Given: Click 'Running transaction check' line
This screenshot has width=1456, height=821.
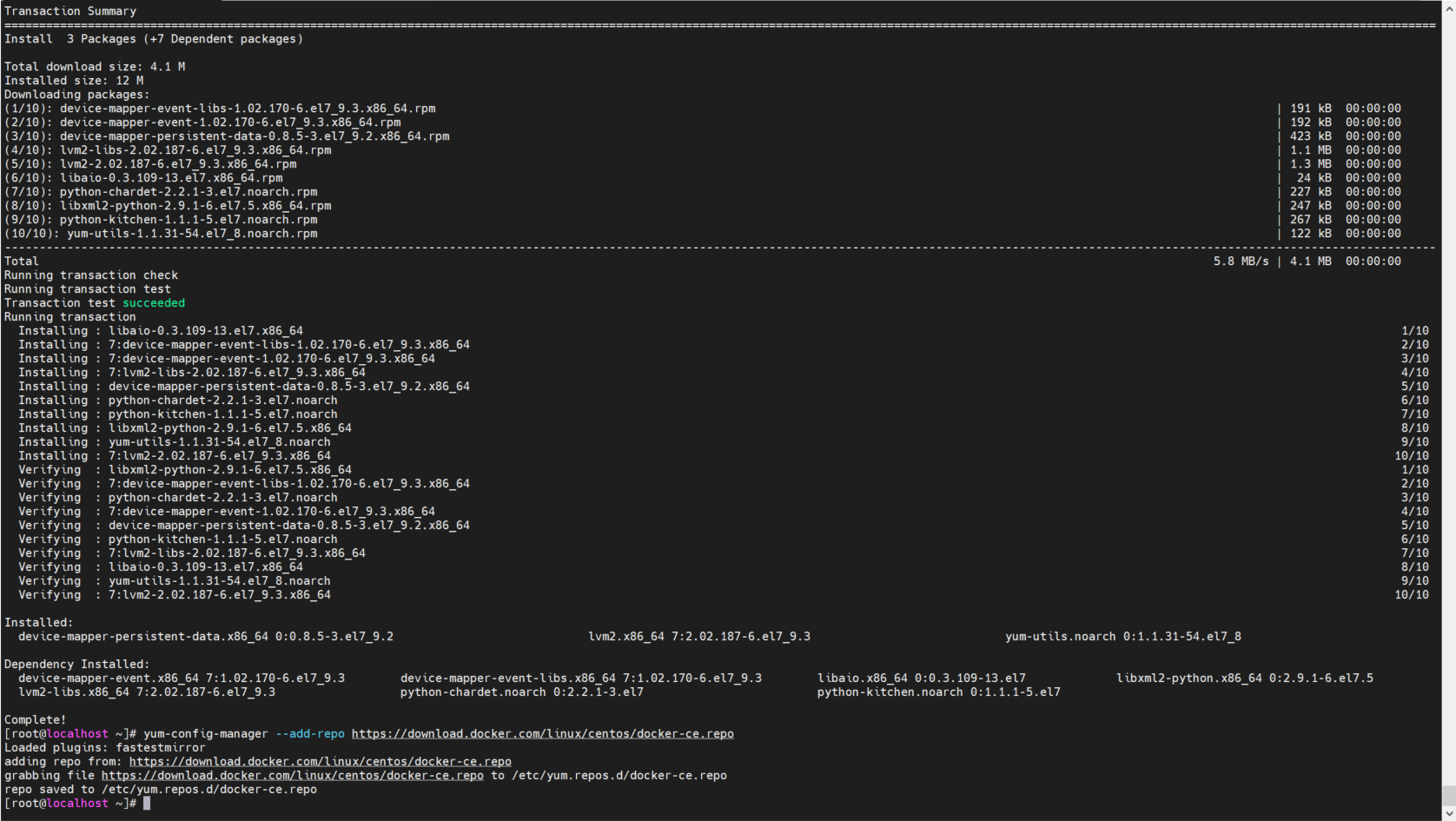Looking at the screenshot, I should [x=91, y=275].
